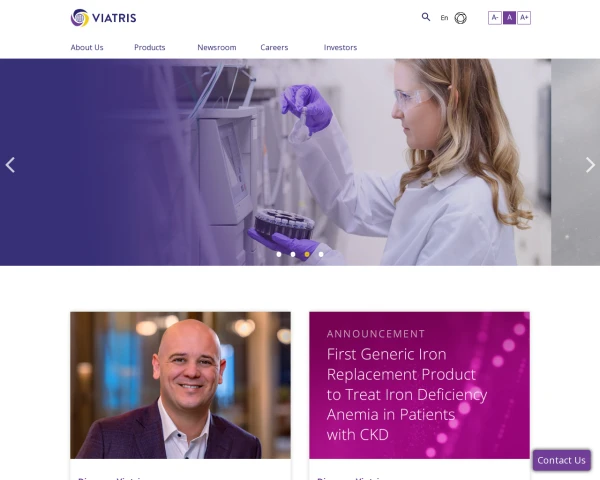Open the Careers menu item
Image resolution: width=600 pixels, height=480 pixels.
coord(274,47)
